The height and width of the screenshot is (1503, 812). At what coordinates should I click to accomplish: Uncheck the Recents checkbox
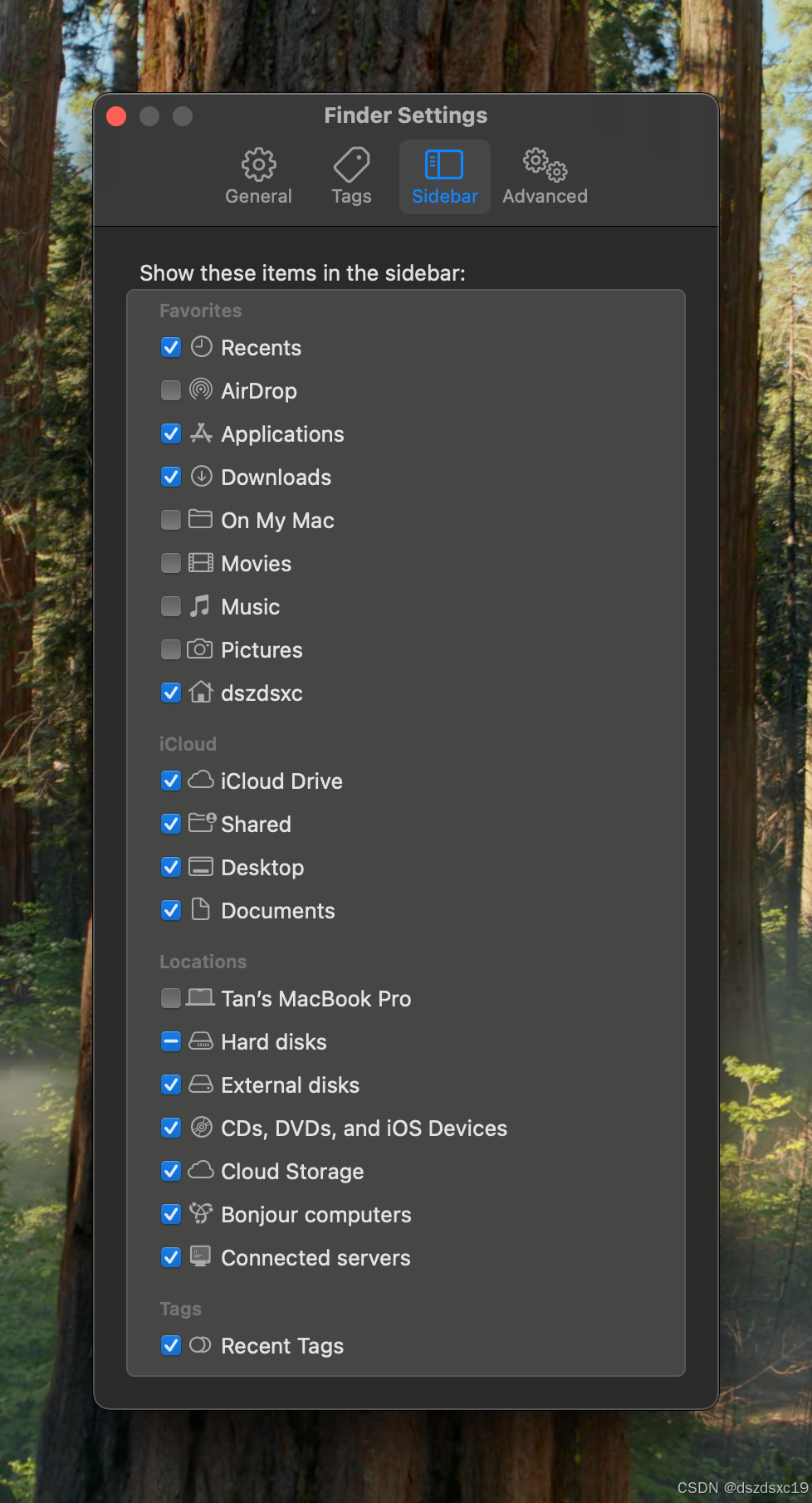(x=171, y=347)
